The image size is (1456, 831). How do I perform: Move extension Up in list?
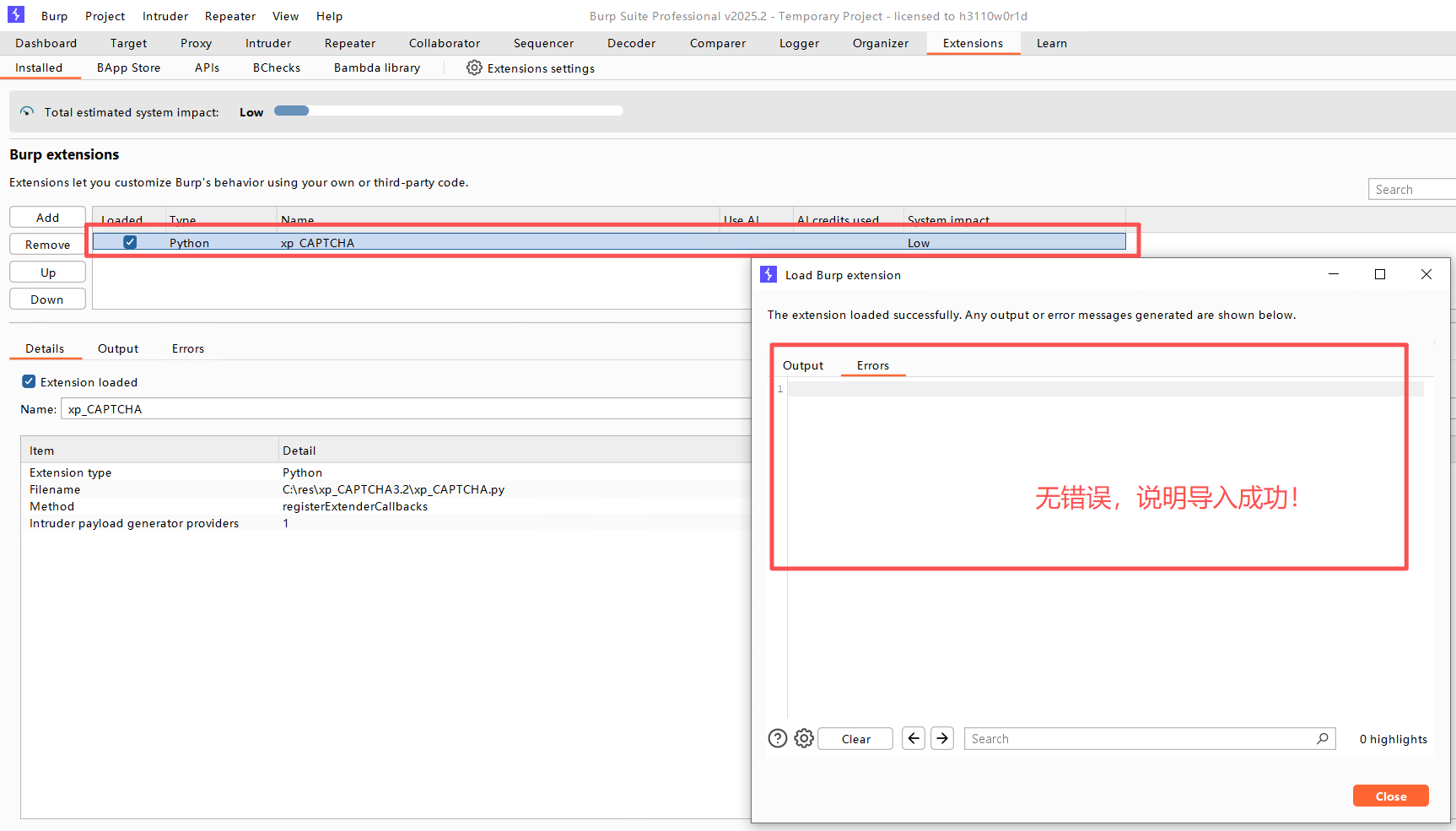[x=47, y=272]
